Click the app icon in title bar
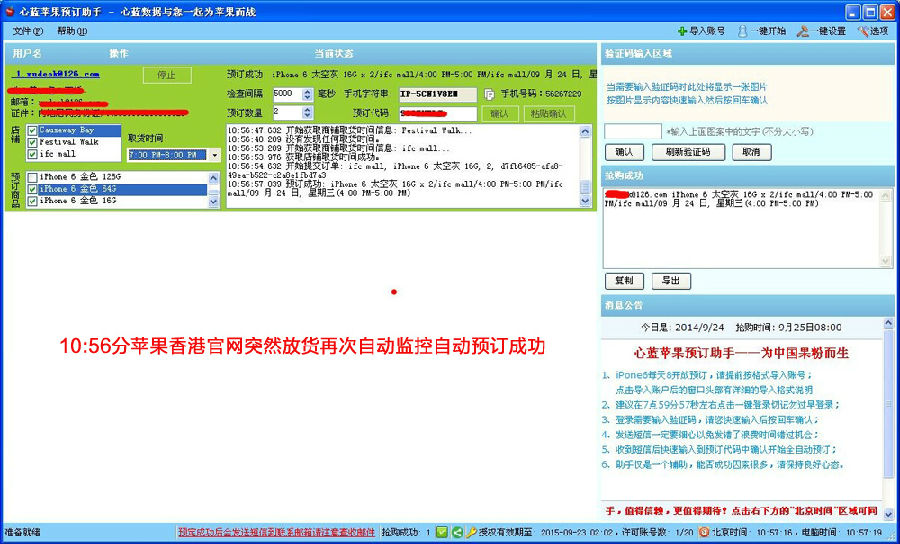The width and height of the screenshot is (900, 544). pyautogui.click(x=9, y=11)
